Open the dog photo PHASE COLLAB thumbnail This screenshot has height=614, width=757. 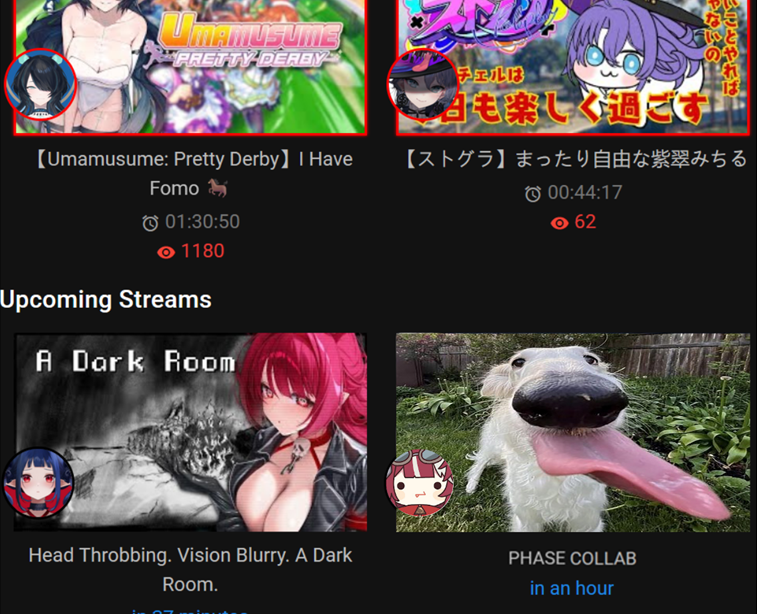point(573,433)
